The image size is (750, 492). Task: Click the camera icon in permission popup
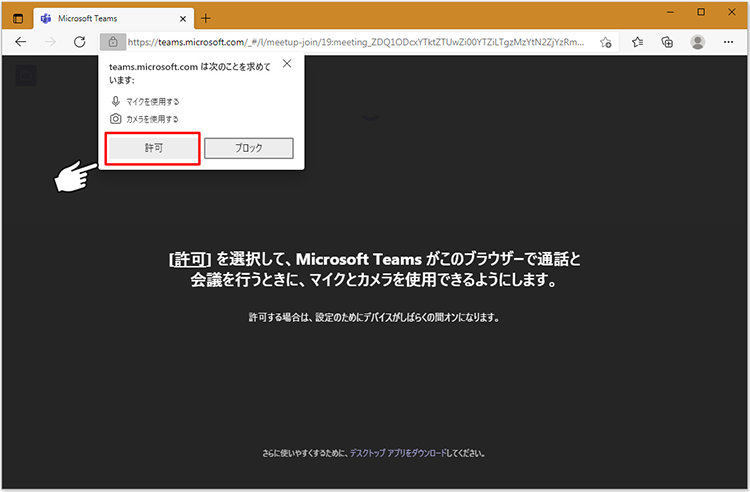[x=115, y=119]
